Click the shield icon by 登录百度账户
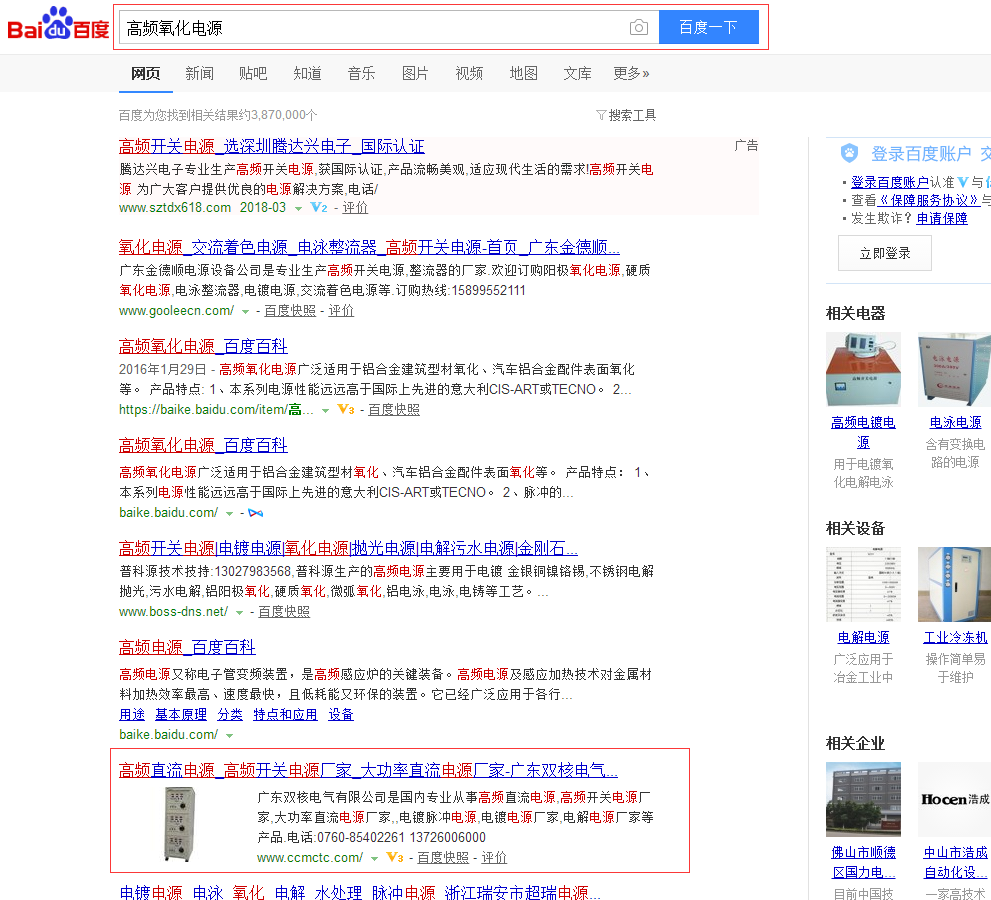The width and height of the screenshot is (991, 900). (x=849, y=153)
